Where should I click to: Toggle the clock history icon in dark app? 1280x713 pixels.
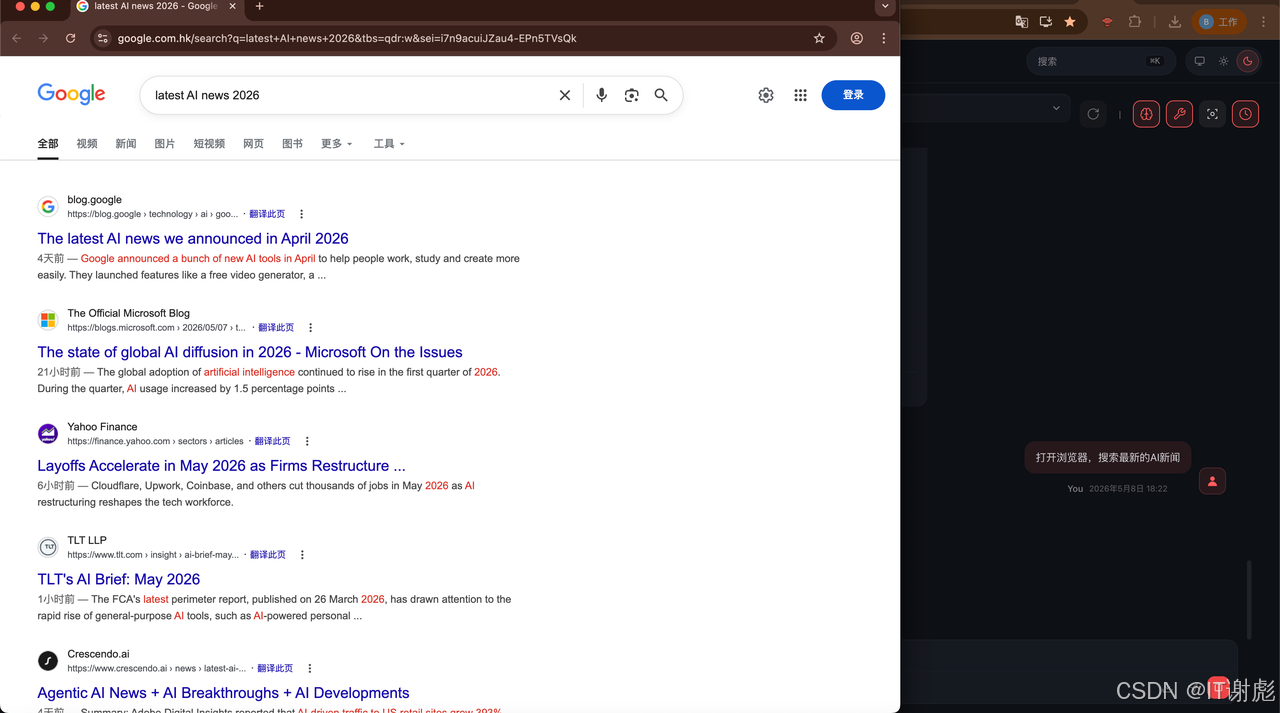pyautogui.click(x=1245, y=114)
